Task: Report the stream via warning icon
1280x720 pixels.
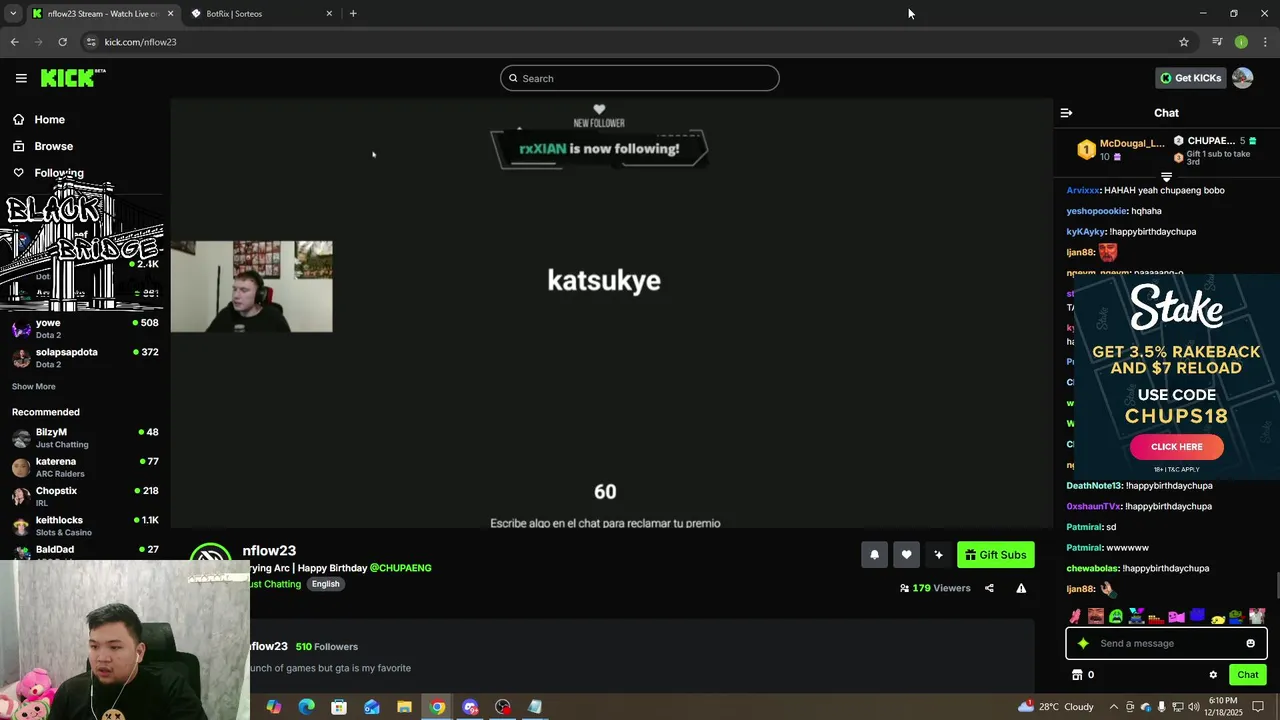Action: [x=1021, y=588]
